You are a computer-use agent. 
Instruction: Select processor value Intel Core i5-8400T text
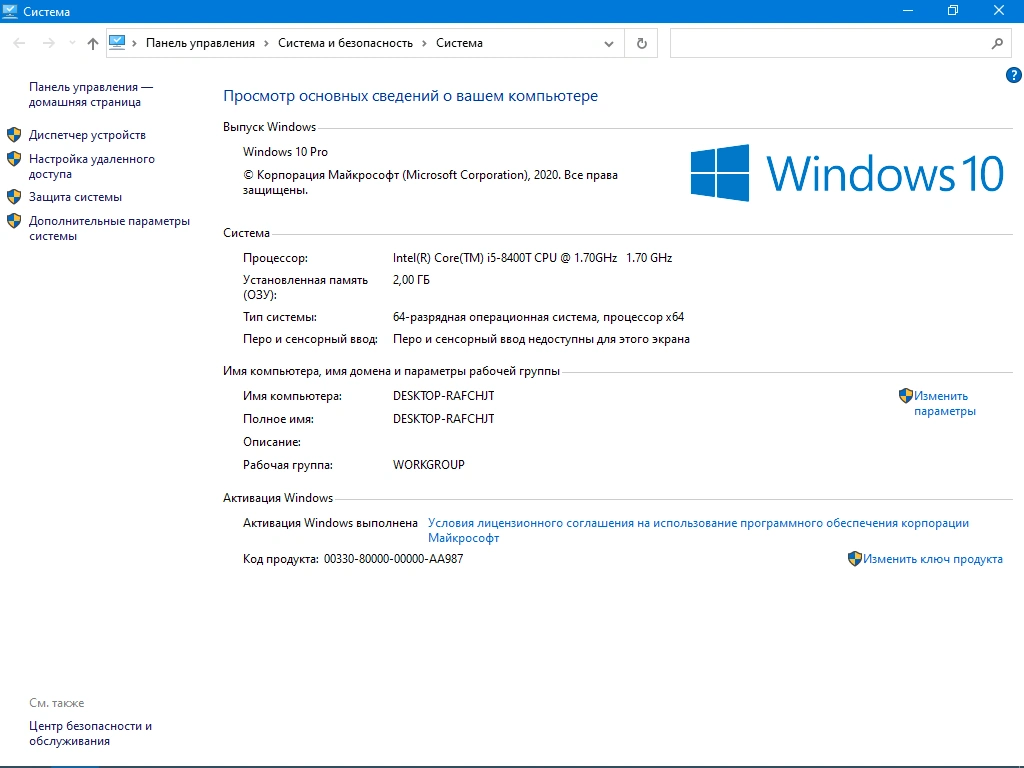pyautogui.click(x=532, y=258)
